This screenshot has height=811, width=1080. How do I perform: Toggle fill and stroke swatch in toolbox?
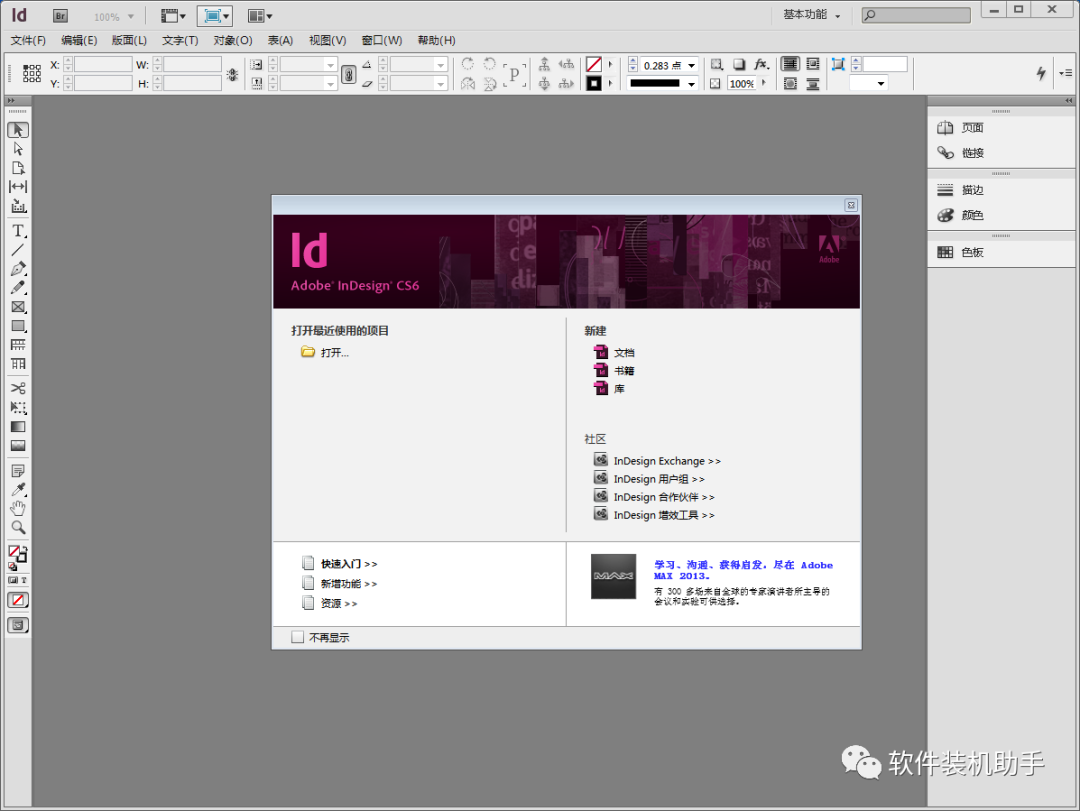(17, 554)
